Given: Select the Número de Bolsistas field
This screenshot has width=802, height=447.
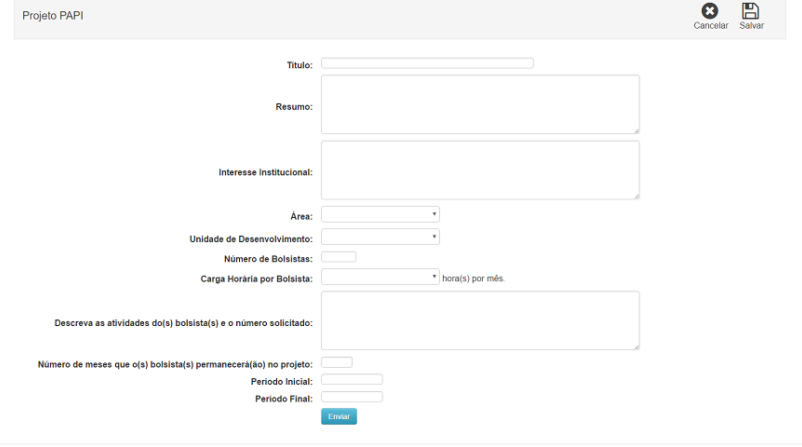Looking at the screenshot, I should pos(339,257).
